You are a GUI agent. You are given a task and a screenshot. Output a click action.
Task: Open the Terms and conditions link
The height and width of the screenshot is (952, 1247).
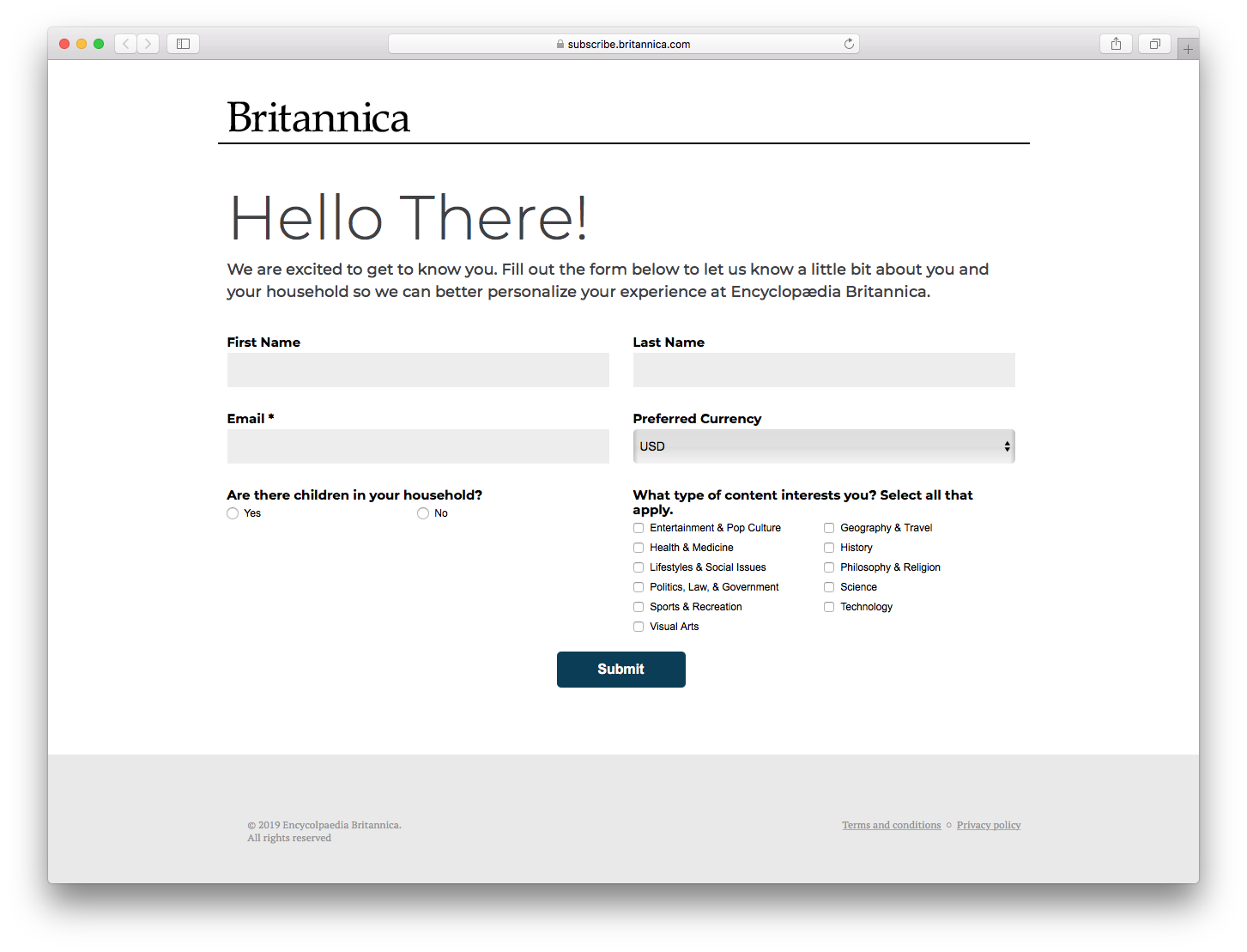pyautogui.click(x=891, y=825)
